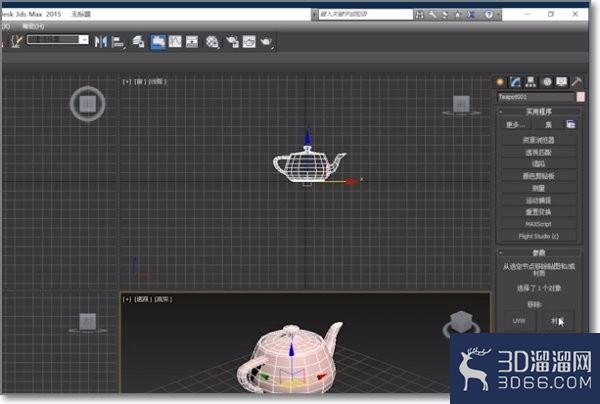Click the title bar search input field

[365, 14]
